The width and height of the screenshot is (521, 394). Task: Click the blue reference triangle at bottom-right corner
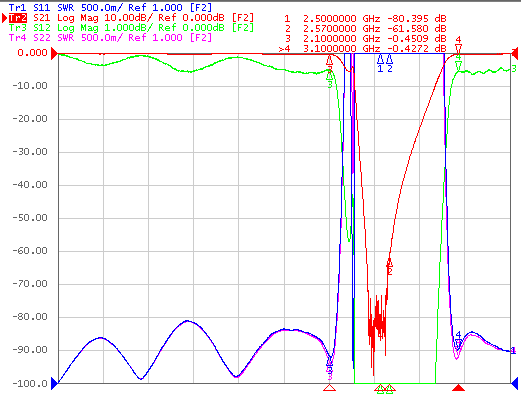pos(515,383)
